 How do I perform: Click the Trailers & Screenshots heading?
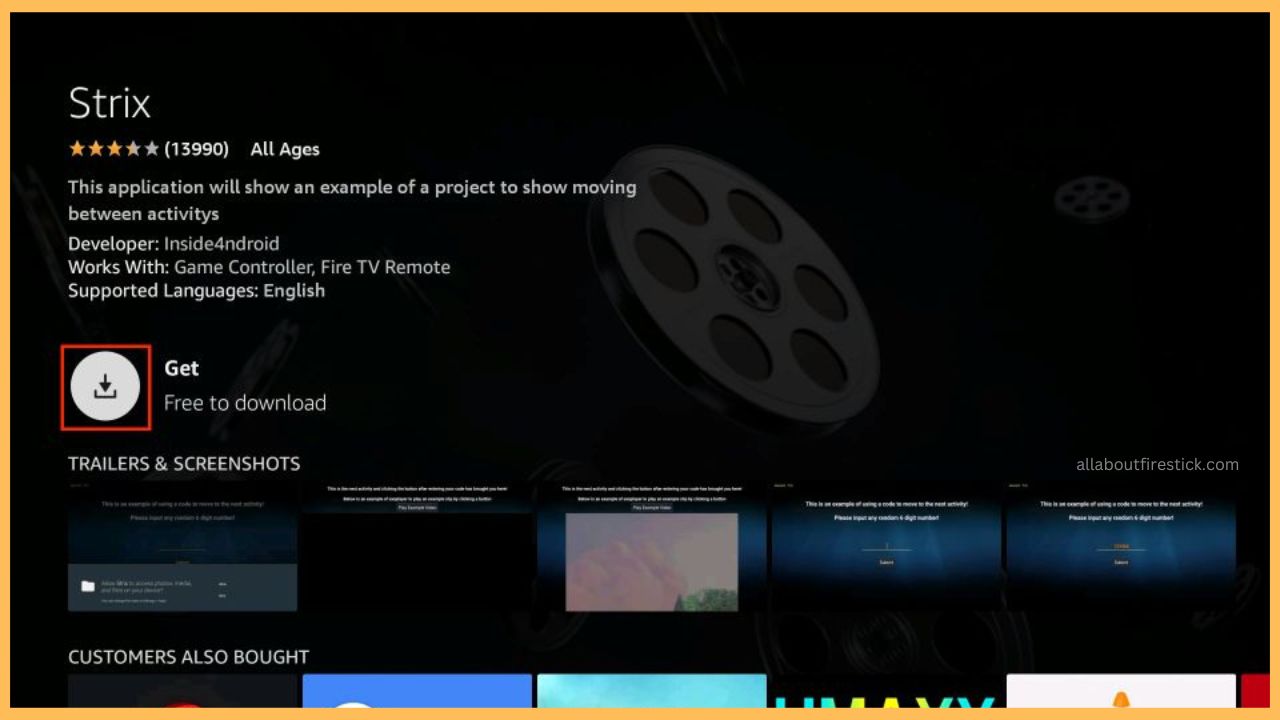(x=184, y=464)
